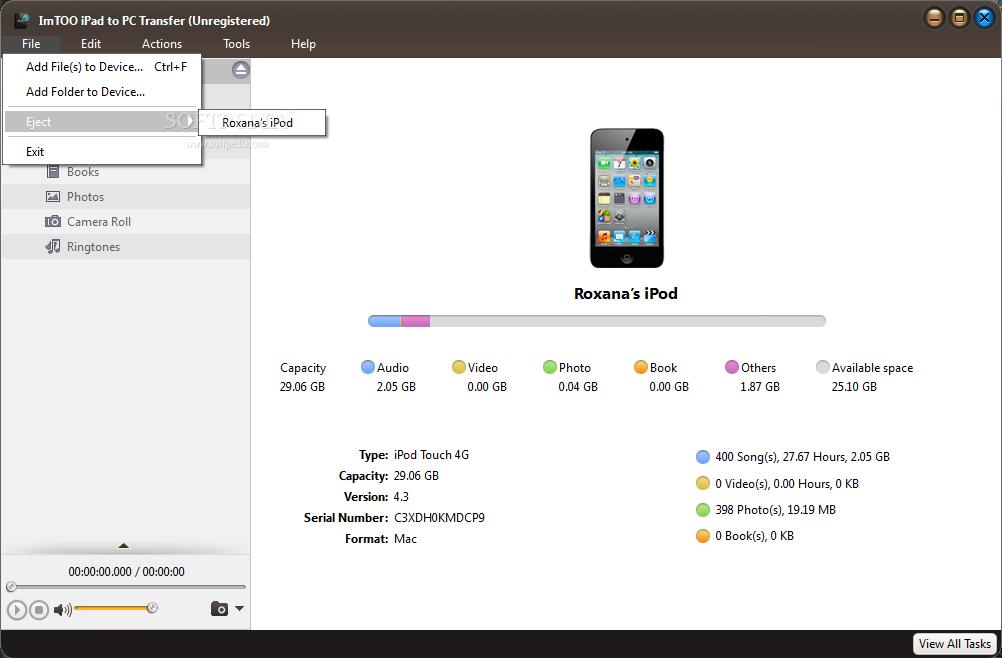Open the Edit menu
The height and width of the screenshot is (658, 1002).
(91, 44)
